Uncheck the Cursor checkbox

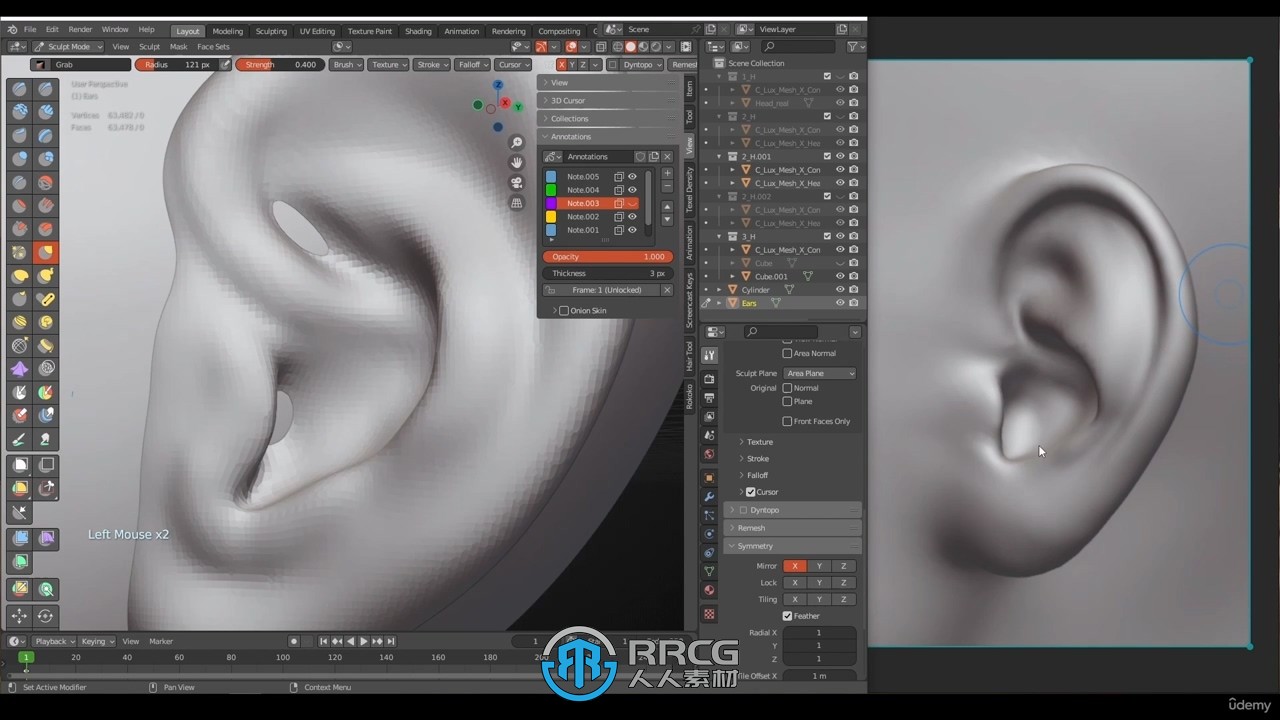pyautogui.click(x=751, y=492)
